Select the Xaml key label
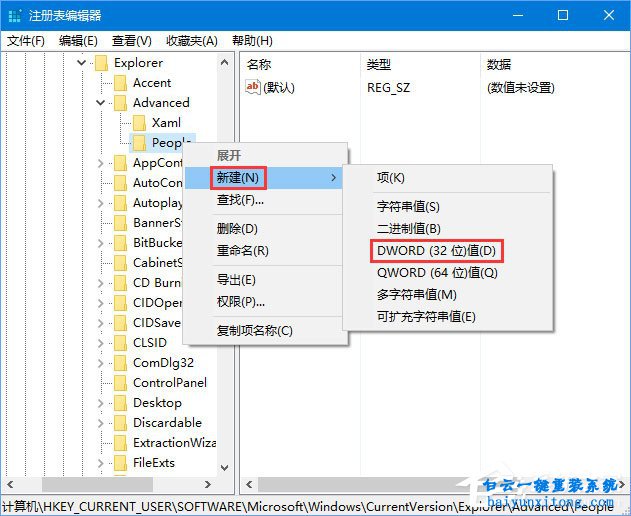Screen dimensions: 631x516 [x=166, y=123]
